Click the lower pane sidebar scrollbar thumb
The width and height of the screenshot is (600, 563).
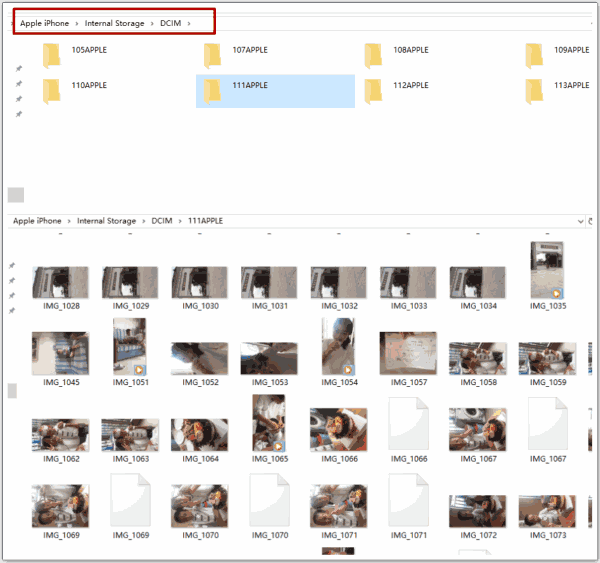[x=12, y=391]
